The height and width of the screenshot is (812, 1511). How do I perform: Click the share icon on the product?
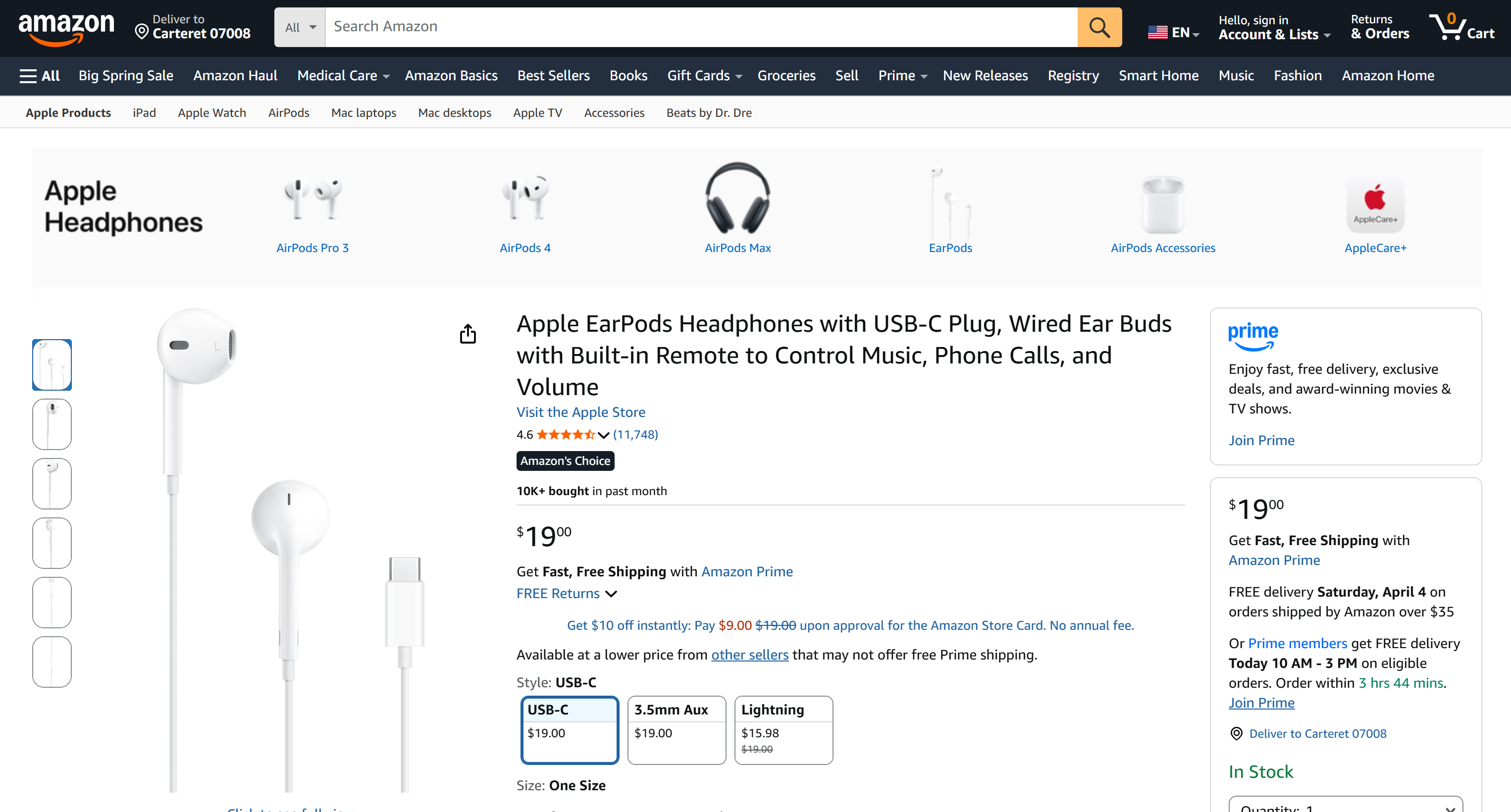468,333
